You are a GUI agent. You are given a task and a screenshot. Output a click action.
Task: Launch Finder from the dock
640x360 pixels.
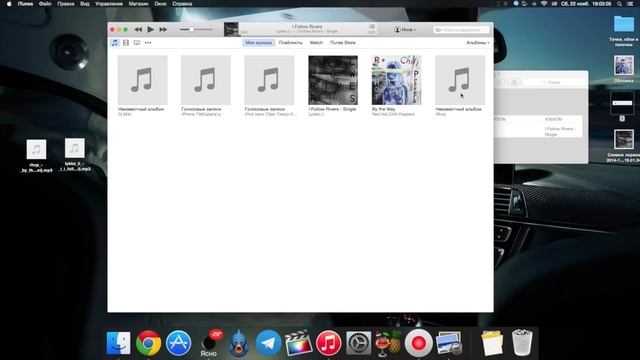point(118,343)
